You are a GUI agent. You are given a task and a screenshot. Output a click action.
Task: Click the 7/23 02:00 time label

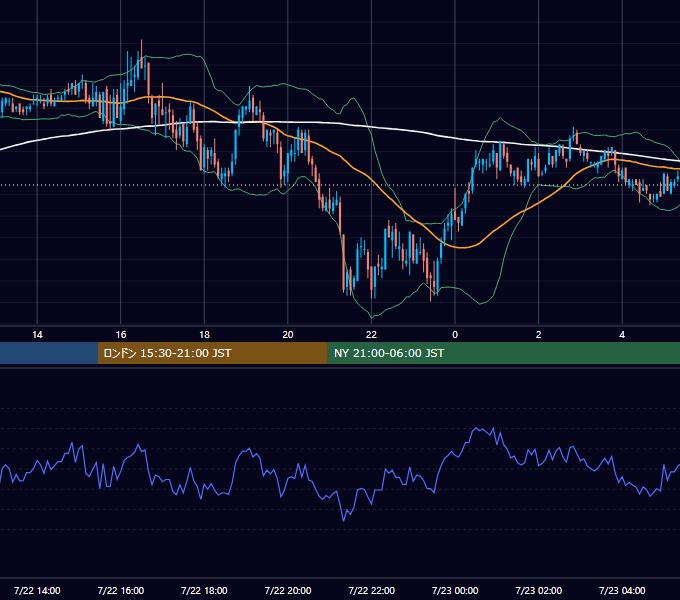pos(539,590)
